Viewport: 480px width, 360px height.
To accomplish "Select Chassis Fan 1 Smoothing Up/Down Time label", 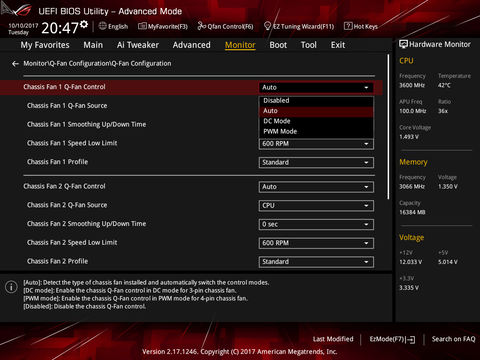I will pos(87,124).
